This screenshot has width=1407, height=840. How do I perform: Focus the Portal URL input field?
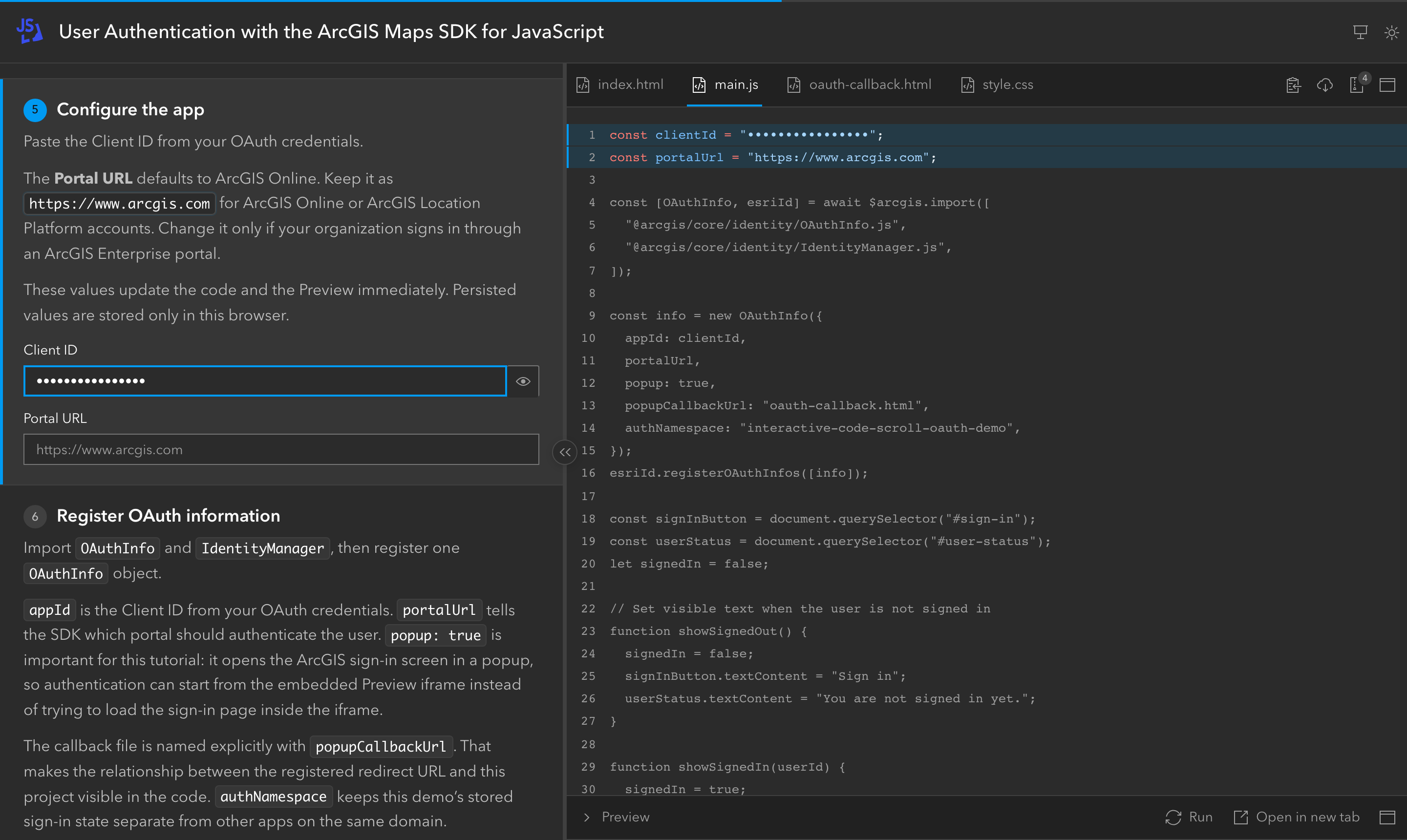click(281, 449)
